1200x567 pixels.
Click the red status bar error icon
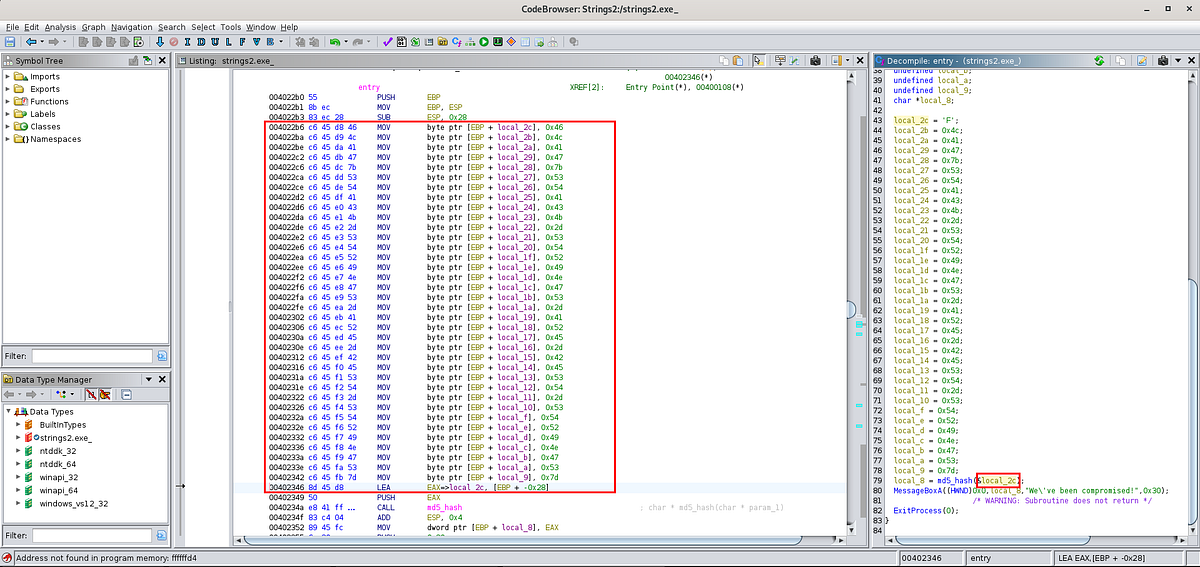[x=7, y=557]
